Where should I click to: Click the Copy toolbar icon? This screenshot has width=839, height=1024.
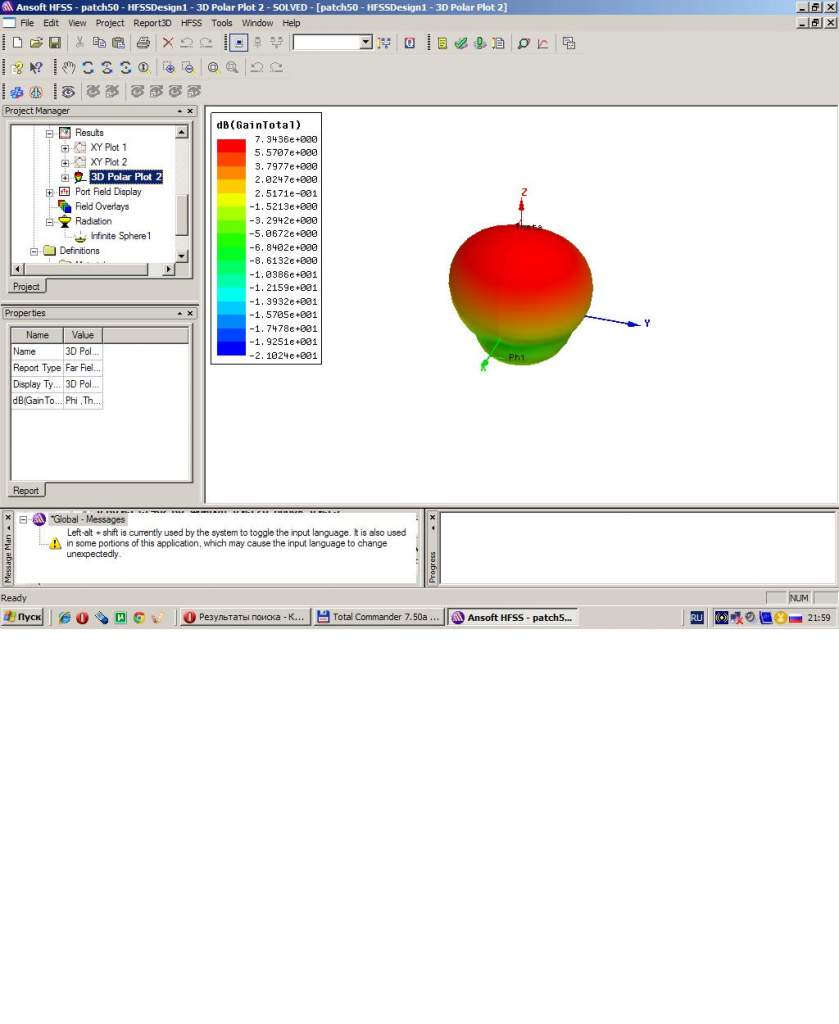(99, 43)
